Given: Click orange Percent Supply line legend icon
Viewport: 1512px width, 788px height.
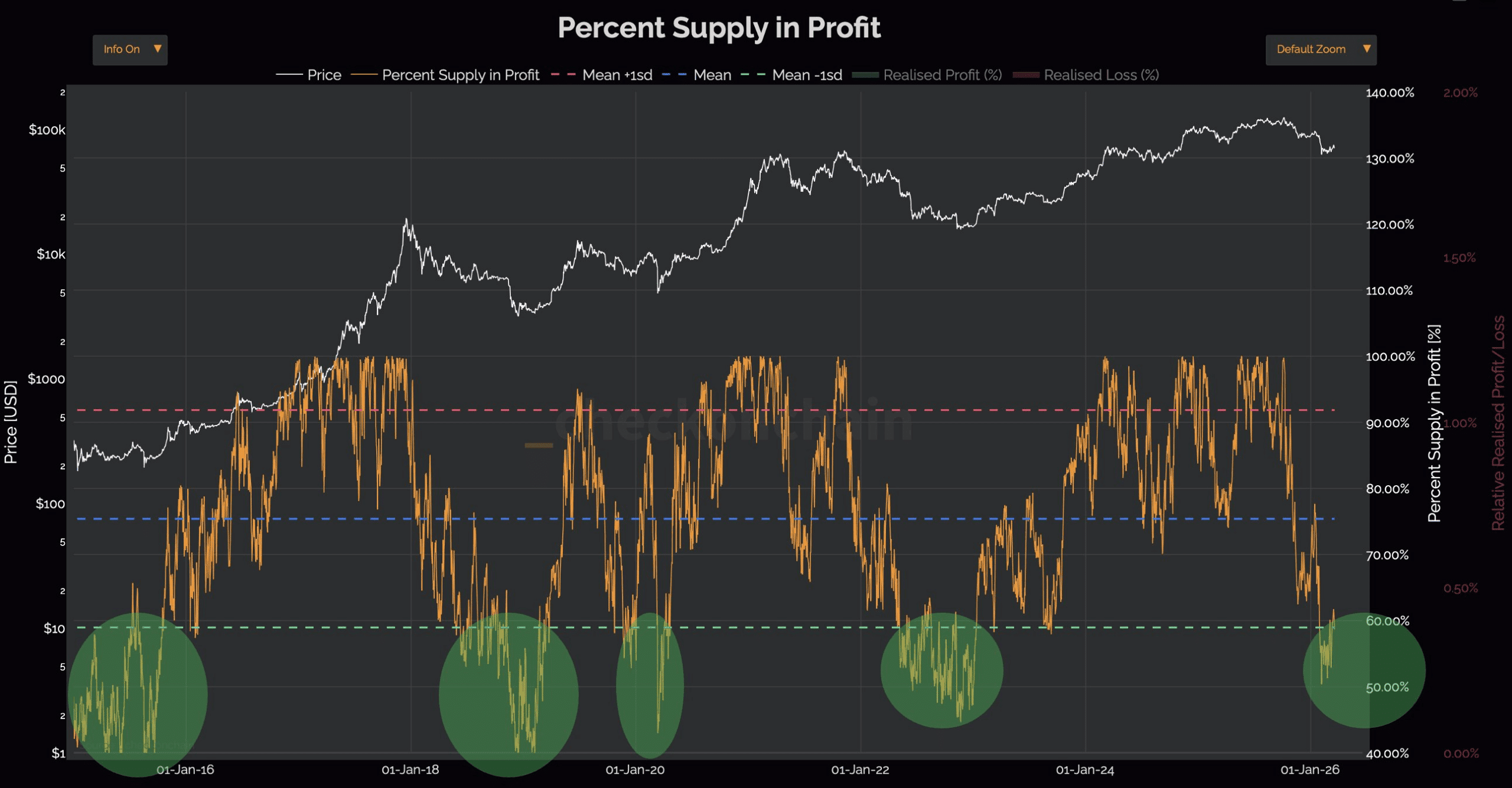Looking at the screenshot, I should pyautogui.click(x=364, y=75).
